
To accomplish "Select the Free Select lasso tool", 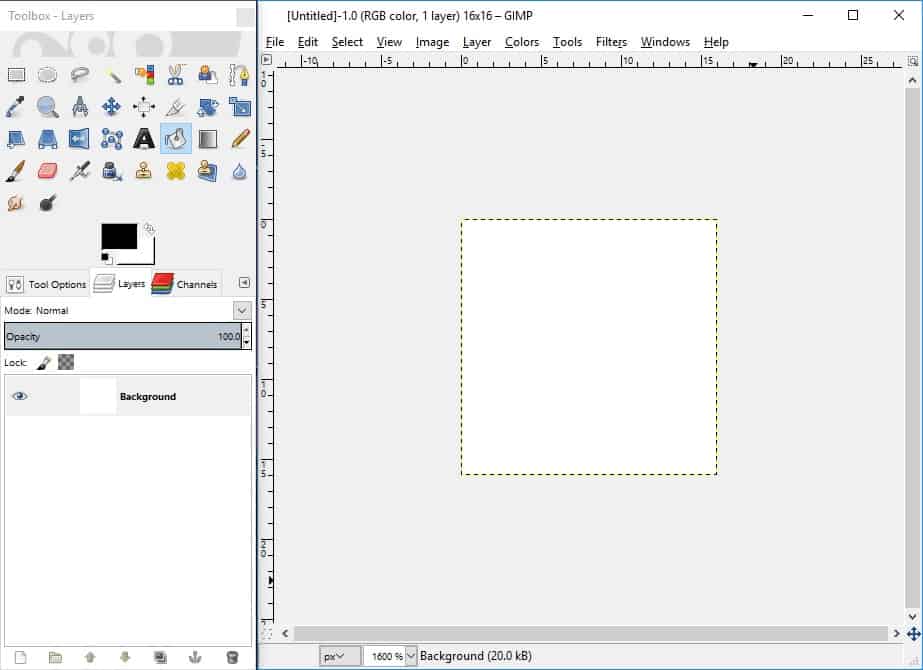I will (x=79, y=75).
